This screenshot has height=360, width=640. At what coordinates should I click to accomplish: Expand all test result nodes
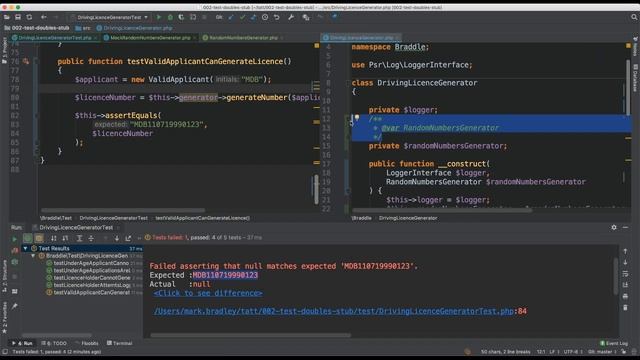(x=80, y=238)
